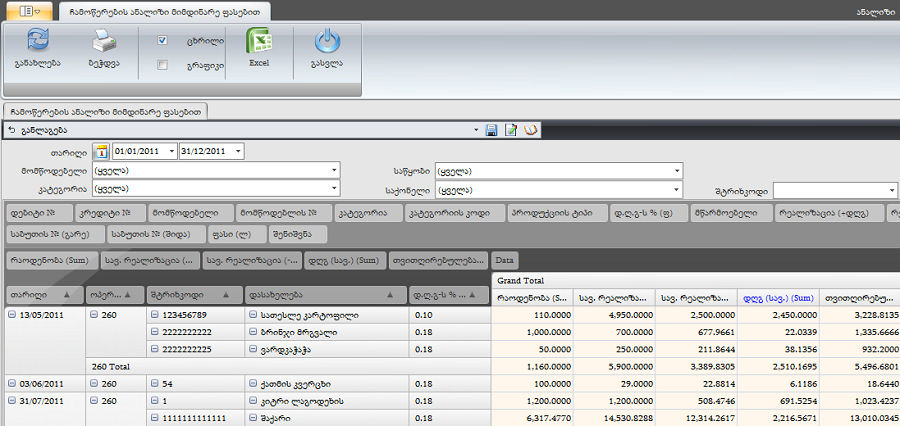Click the შტრიხკოდი input field

click(x=828, y=190)
